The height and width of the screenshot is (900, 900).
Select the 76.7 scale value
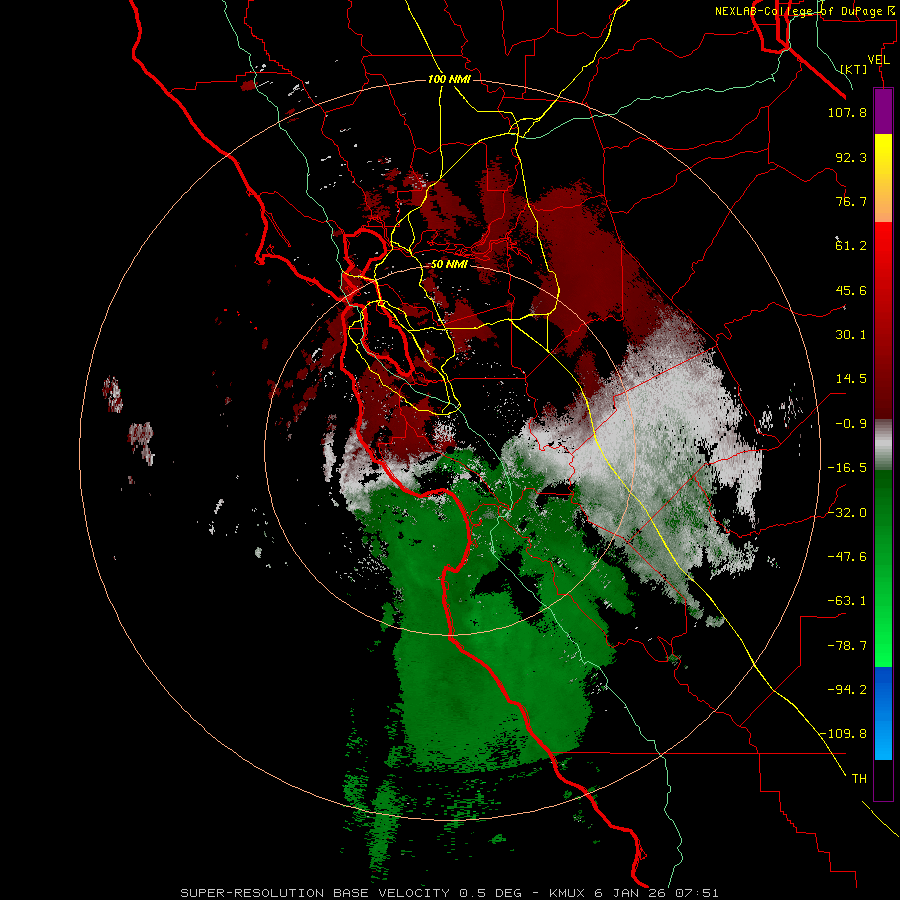click(851, 201)
